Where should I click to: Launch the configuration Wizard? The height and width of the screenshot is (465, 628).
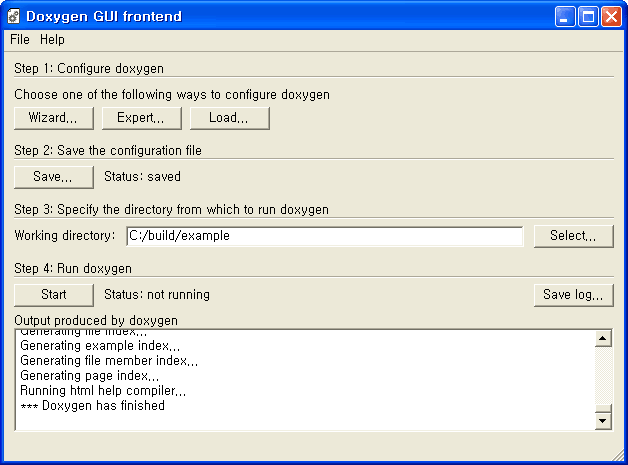pyautogui.click(x=53, y=118)
